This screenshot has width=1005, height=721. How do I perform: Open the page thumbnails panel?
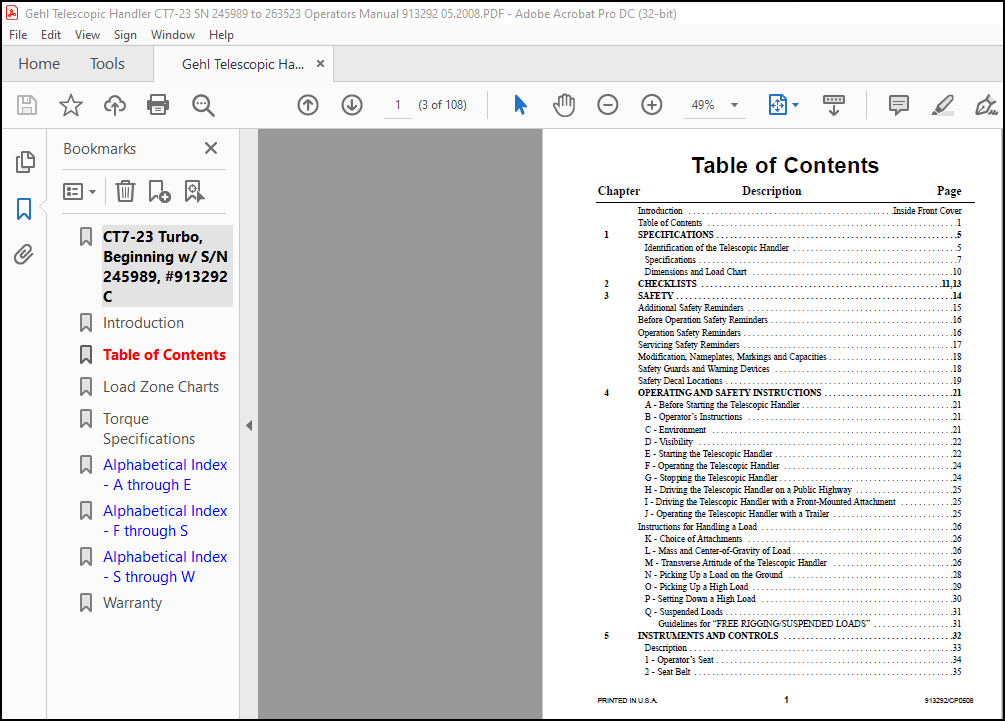(25, 162)
